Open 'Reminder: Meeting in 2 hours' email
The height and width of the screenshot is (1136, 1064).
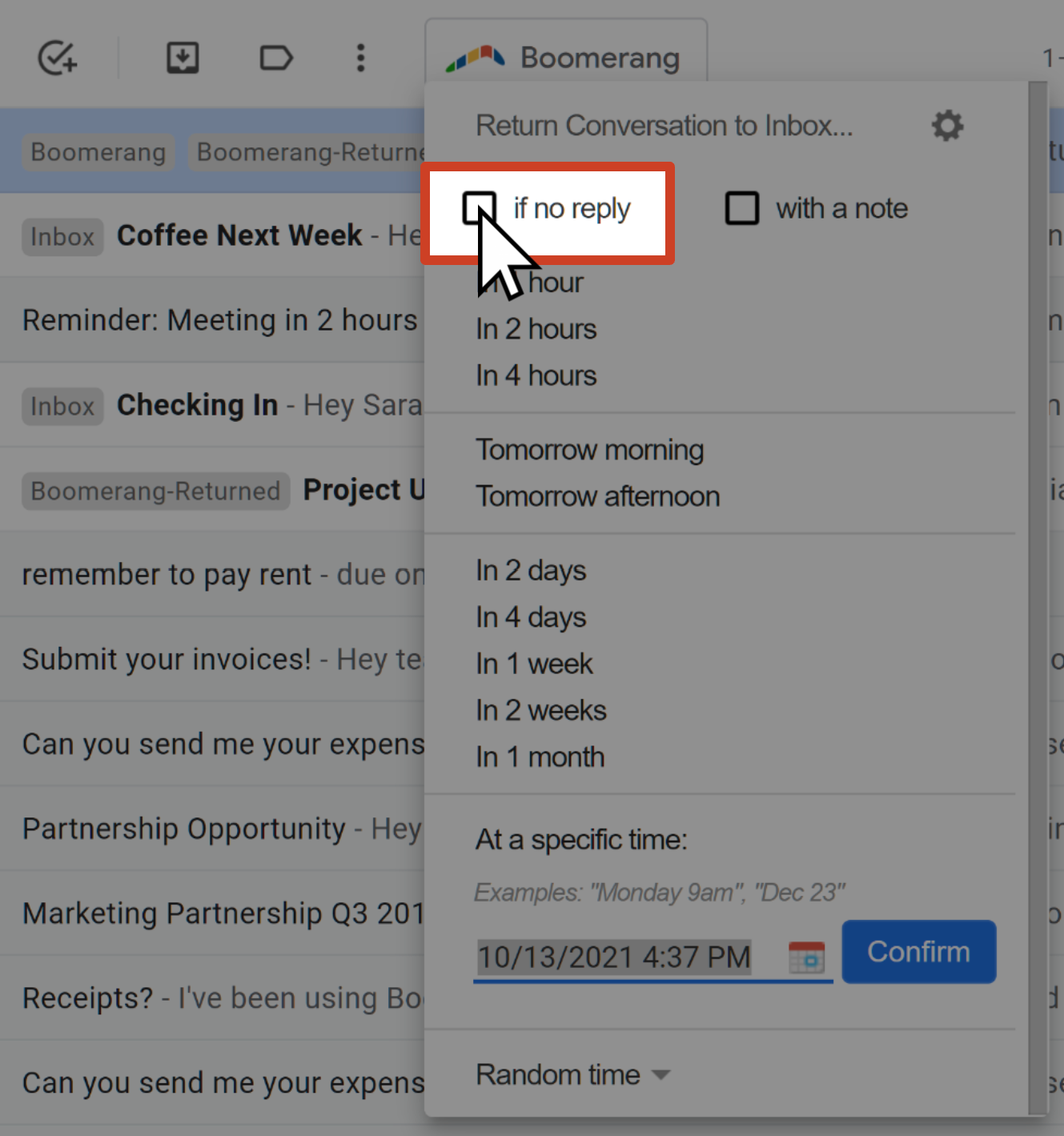pyautogui.click(x=212, y=320)
